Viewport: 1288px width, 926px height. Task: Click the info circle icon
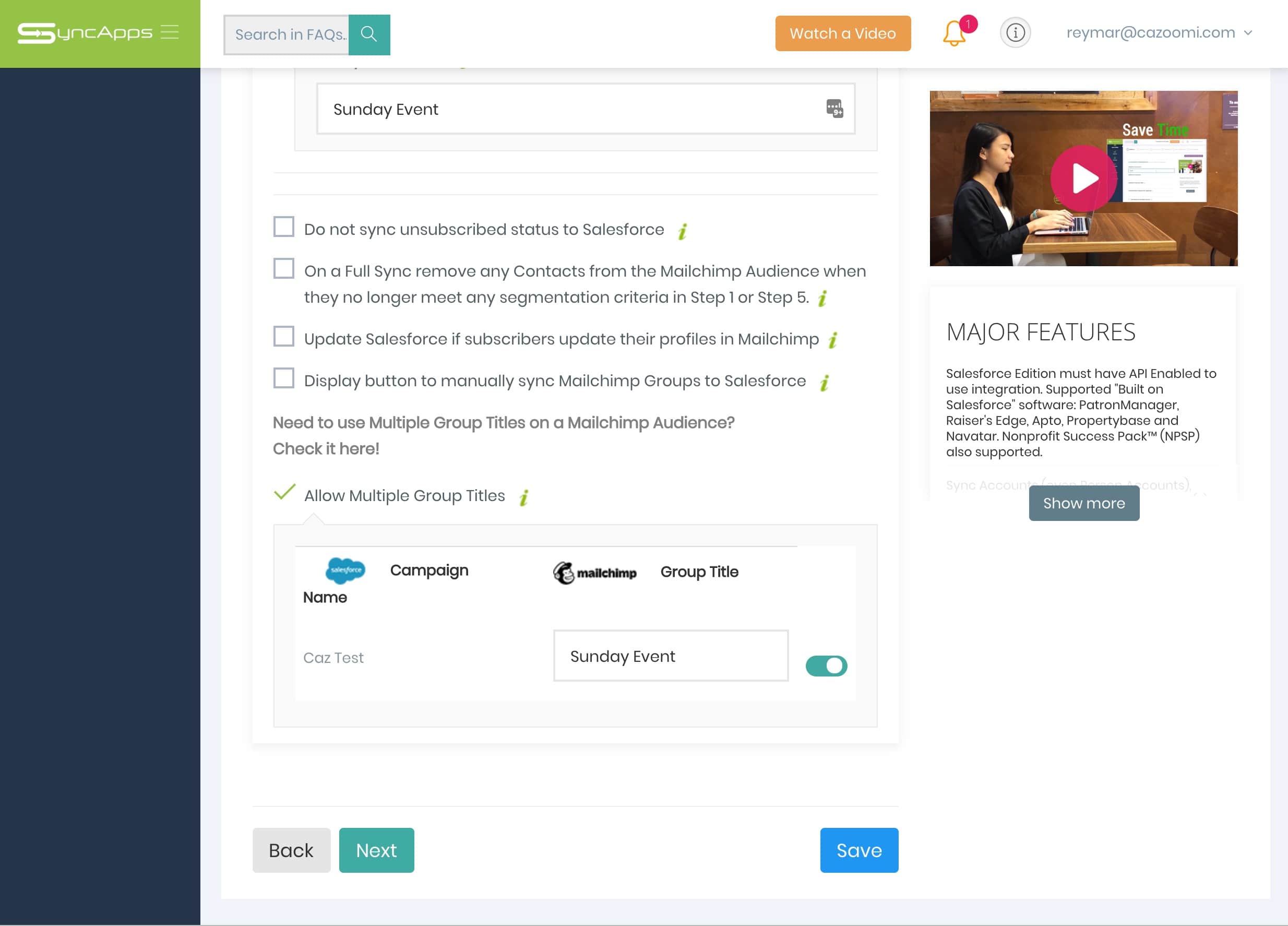tap(1016, 32)
